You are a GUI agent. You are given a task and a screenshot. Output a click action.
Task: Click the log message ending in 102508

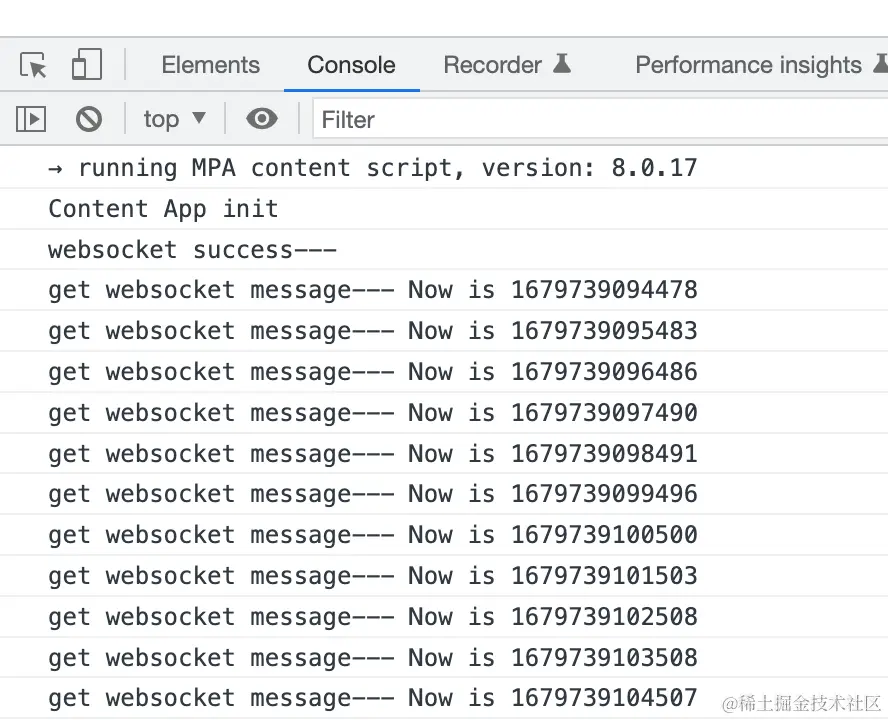[372, 617]
